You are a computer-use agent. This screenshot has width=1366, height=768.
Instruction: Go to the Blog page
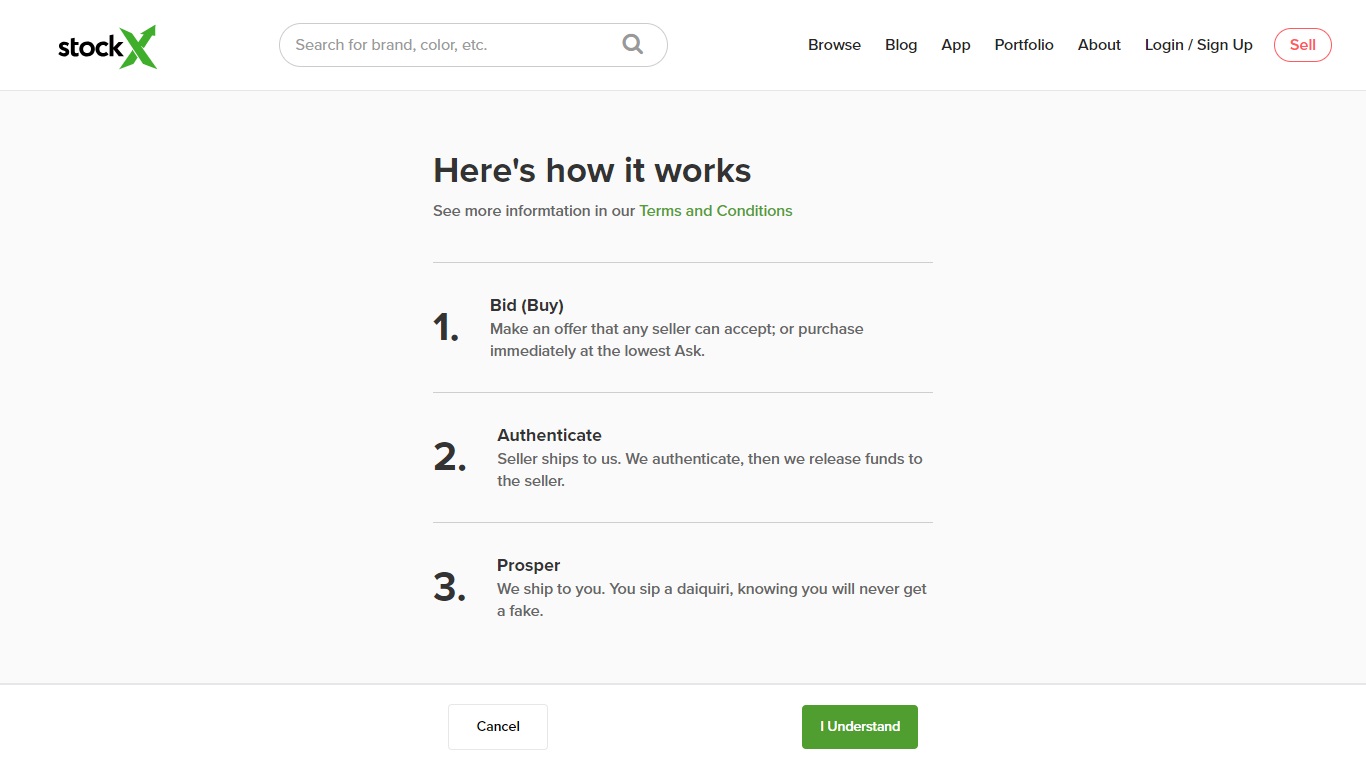[x=900, y=45]
